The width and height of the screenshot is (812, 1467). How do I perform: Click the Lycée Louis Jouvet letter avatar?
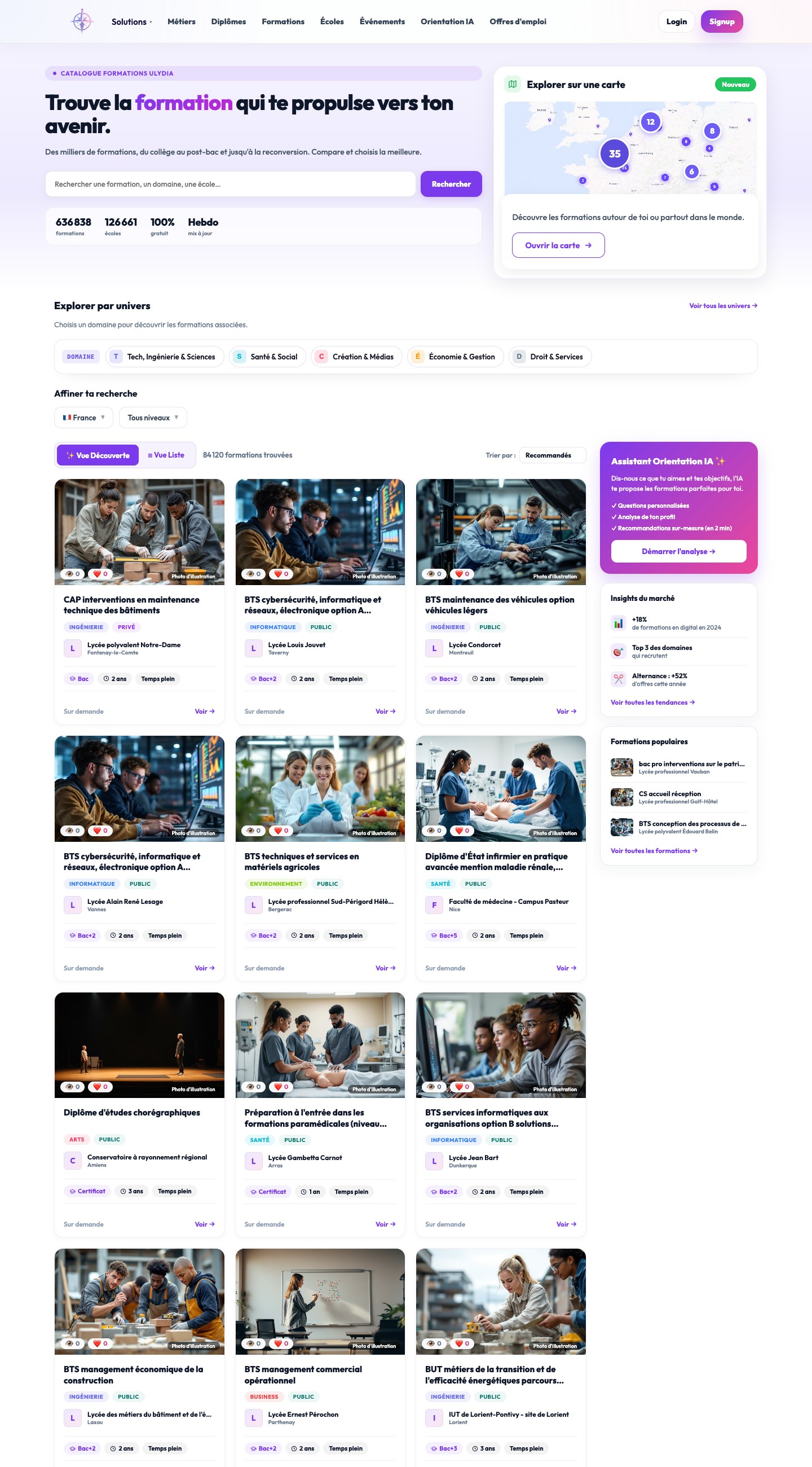click(x=253, y=648)
